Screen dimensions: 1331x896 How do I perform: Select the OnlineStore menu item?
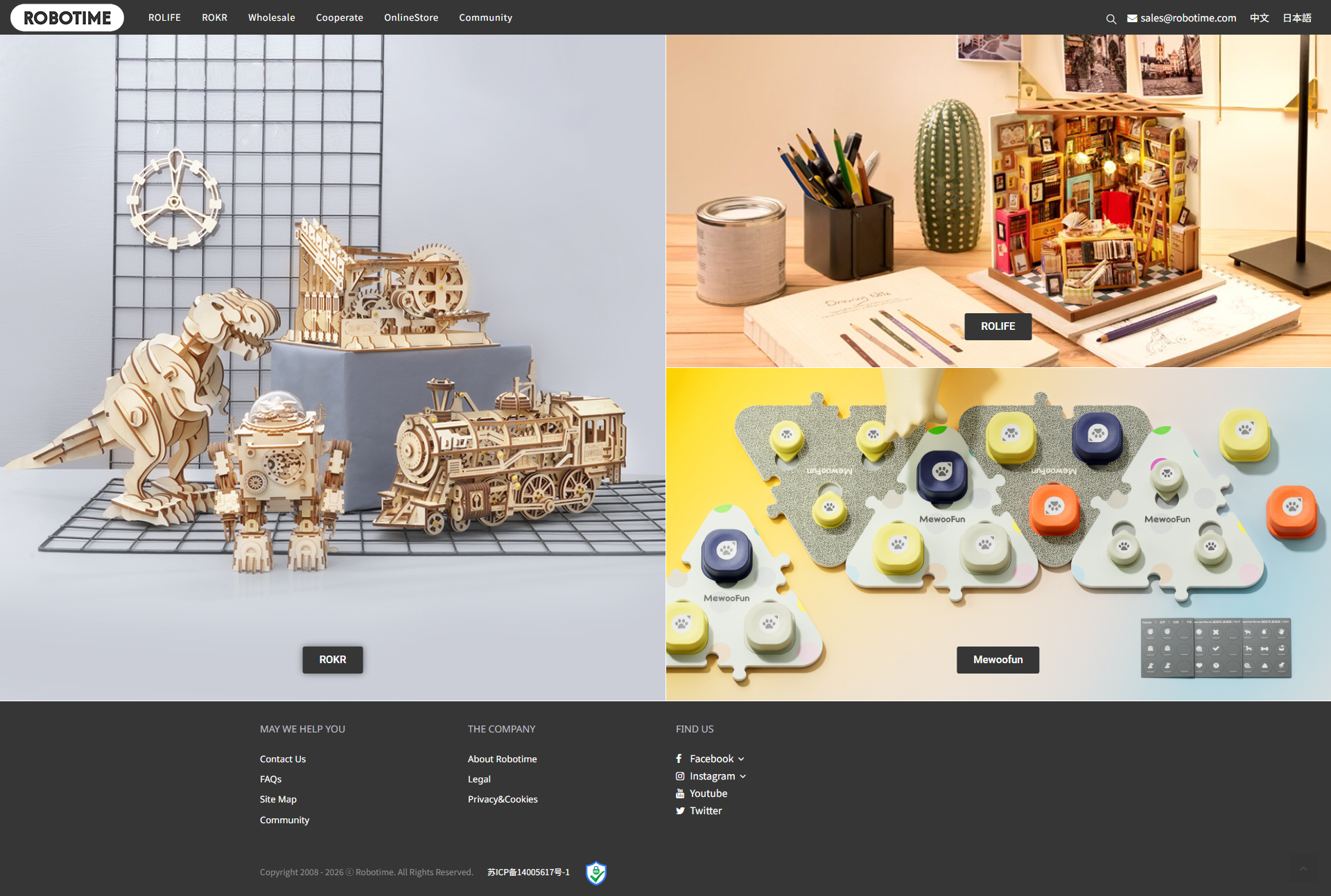411,17
